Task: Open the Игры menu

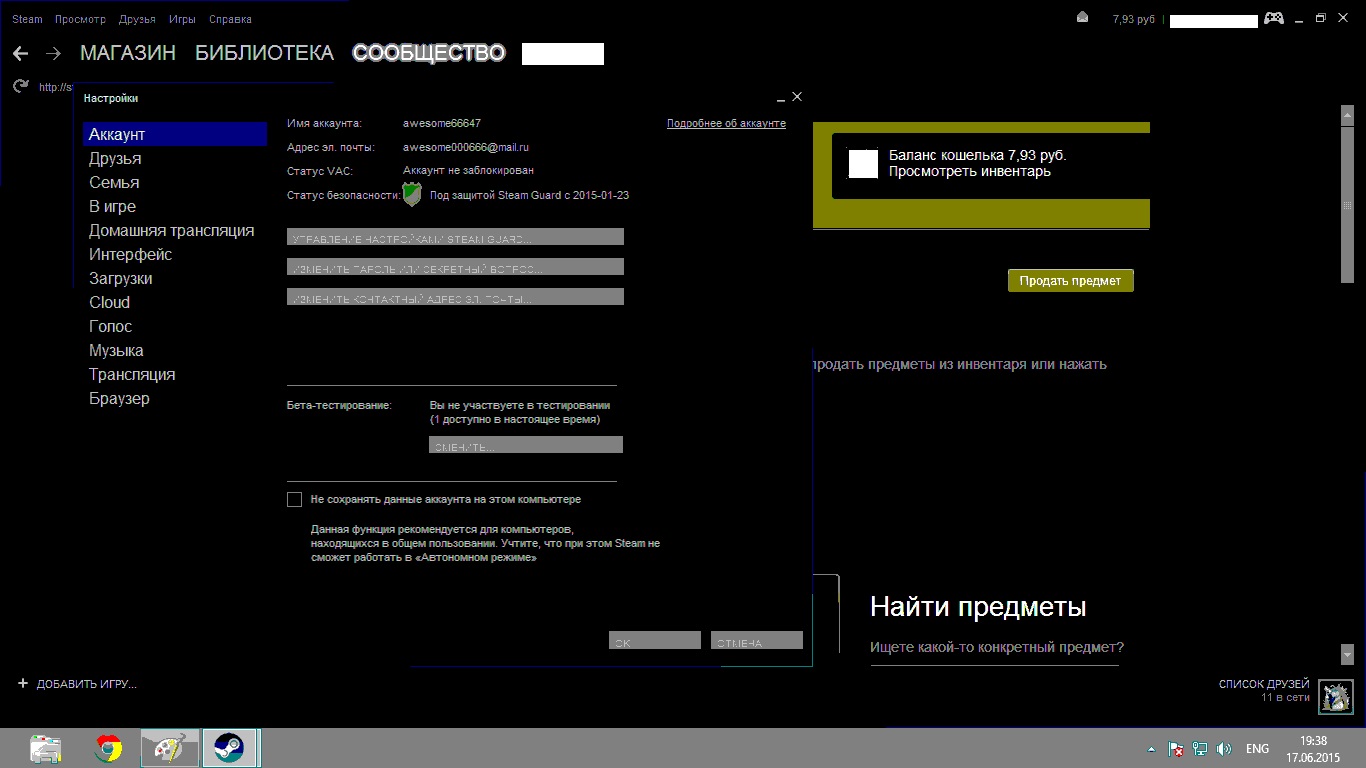Action: (x=182, y=19)
